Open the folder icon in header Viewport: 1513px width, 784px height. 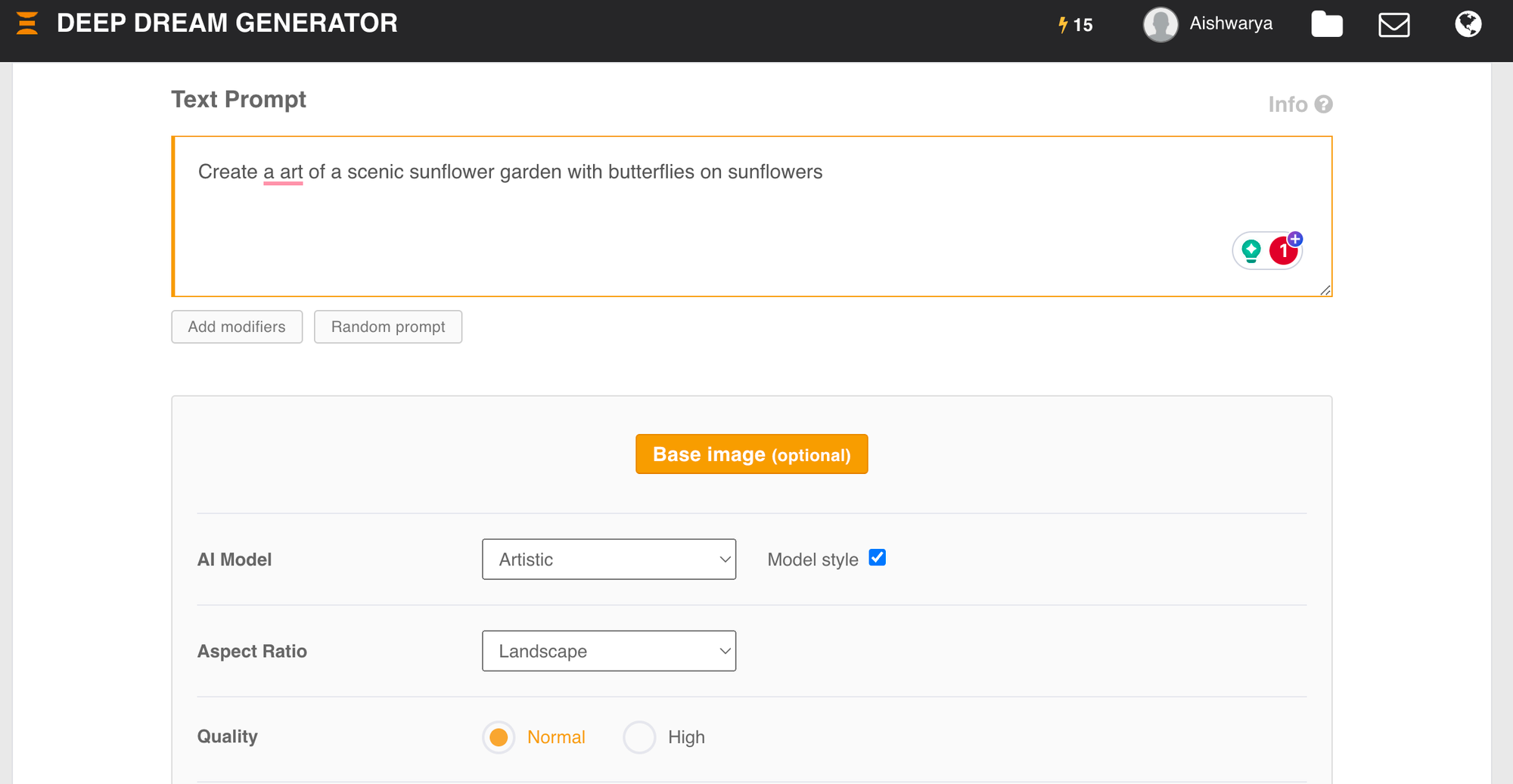point(1326,24)
